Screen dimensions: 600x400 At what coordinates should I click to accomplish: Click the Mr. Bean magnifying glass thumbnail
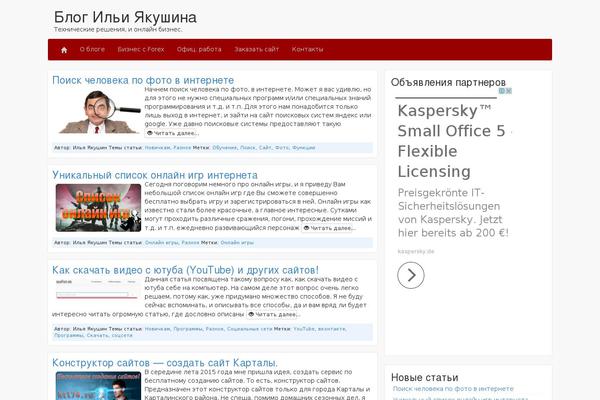pos(98,112)
